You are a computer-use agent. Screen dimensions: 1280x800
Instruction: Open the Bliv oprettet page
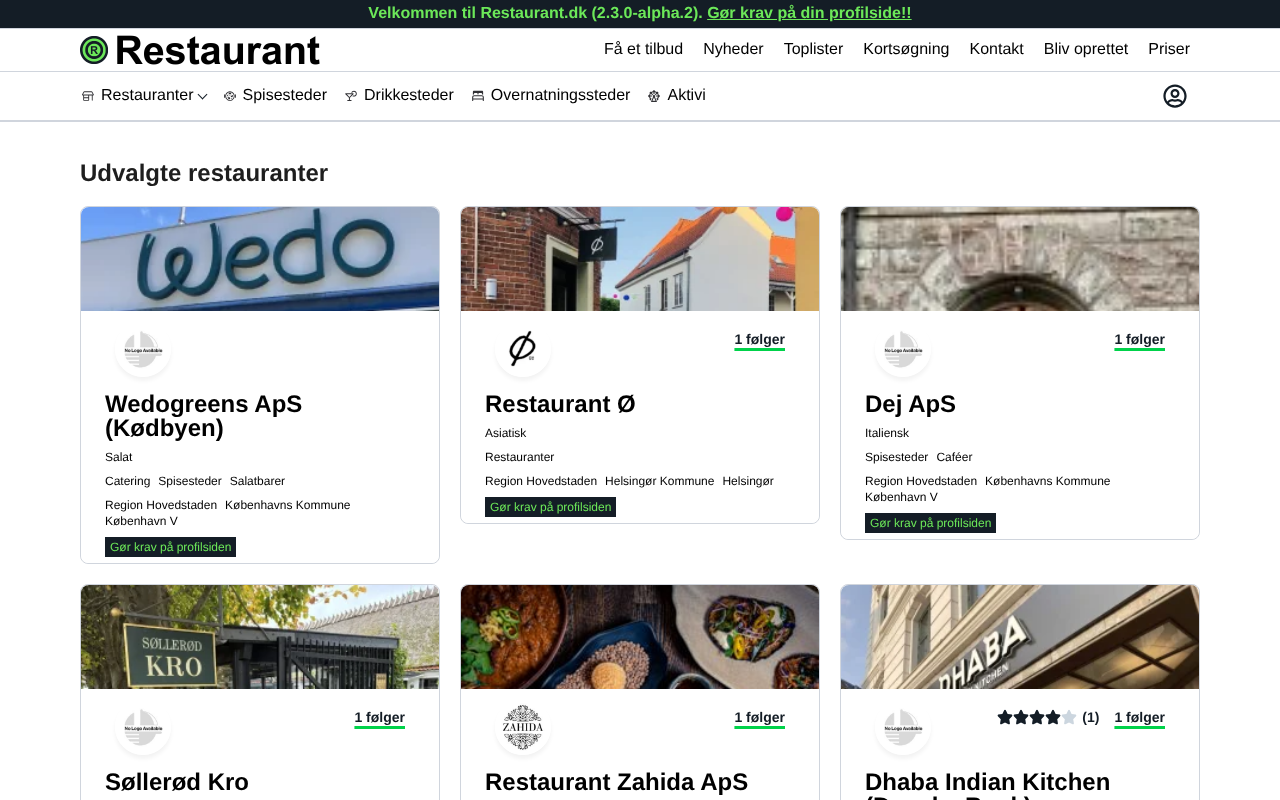click(x=1086, y=50)
